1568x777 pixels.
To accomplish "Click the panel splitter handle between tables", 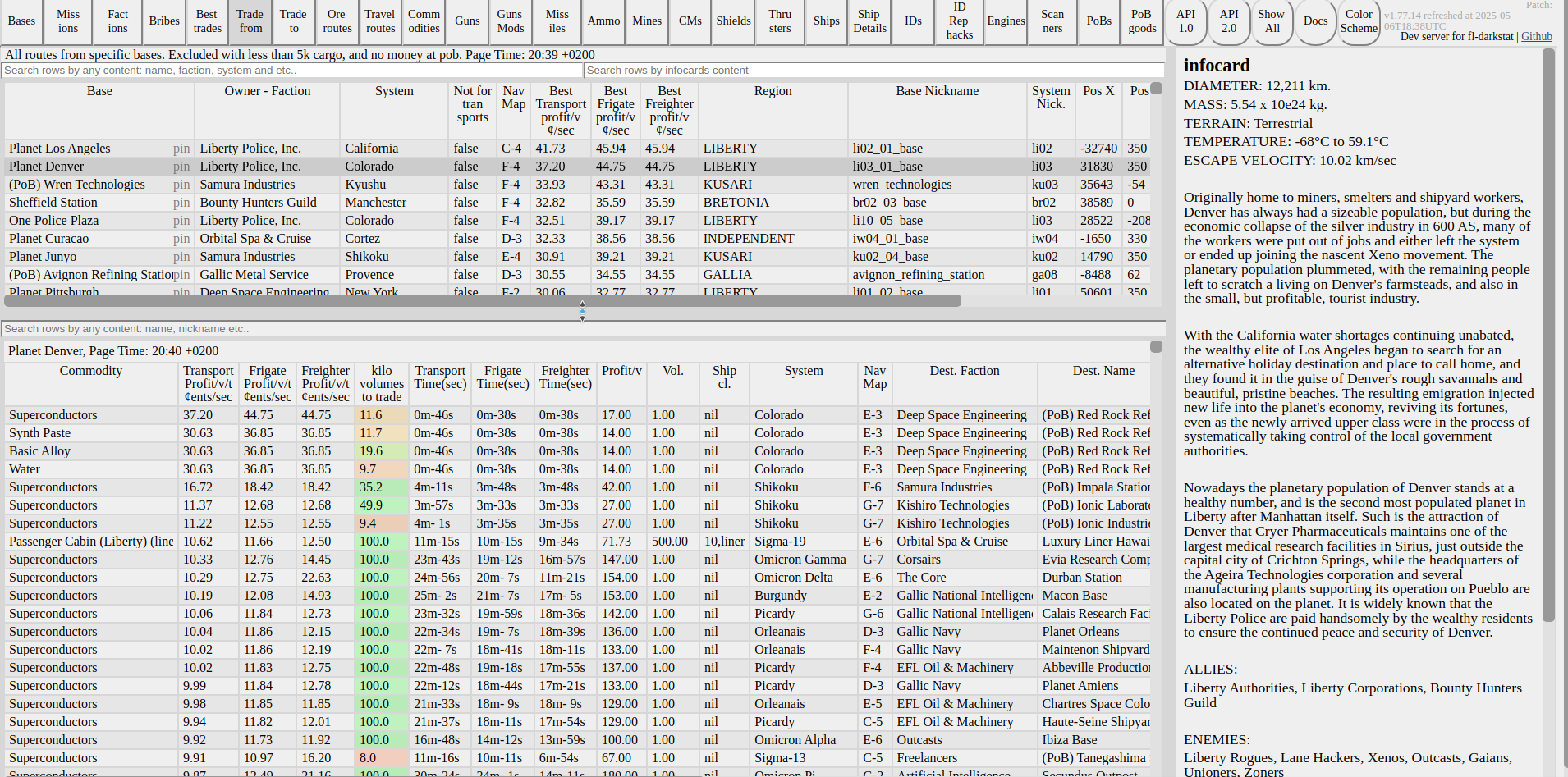I will (582, 311).
